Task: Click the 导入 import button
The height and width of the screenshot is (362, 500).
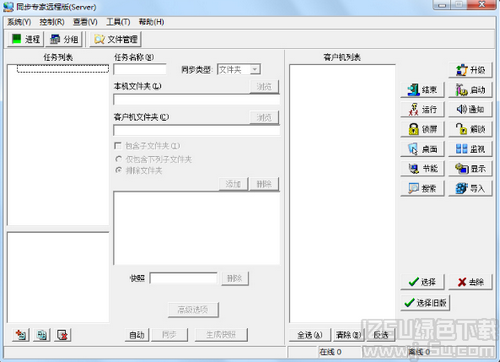Action: pos(470,189)
